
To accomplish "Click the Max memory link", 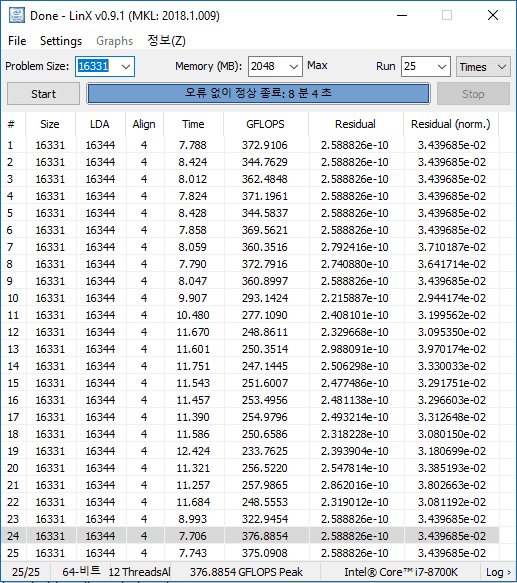I will tap(317, 66).
